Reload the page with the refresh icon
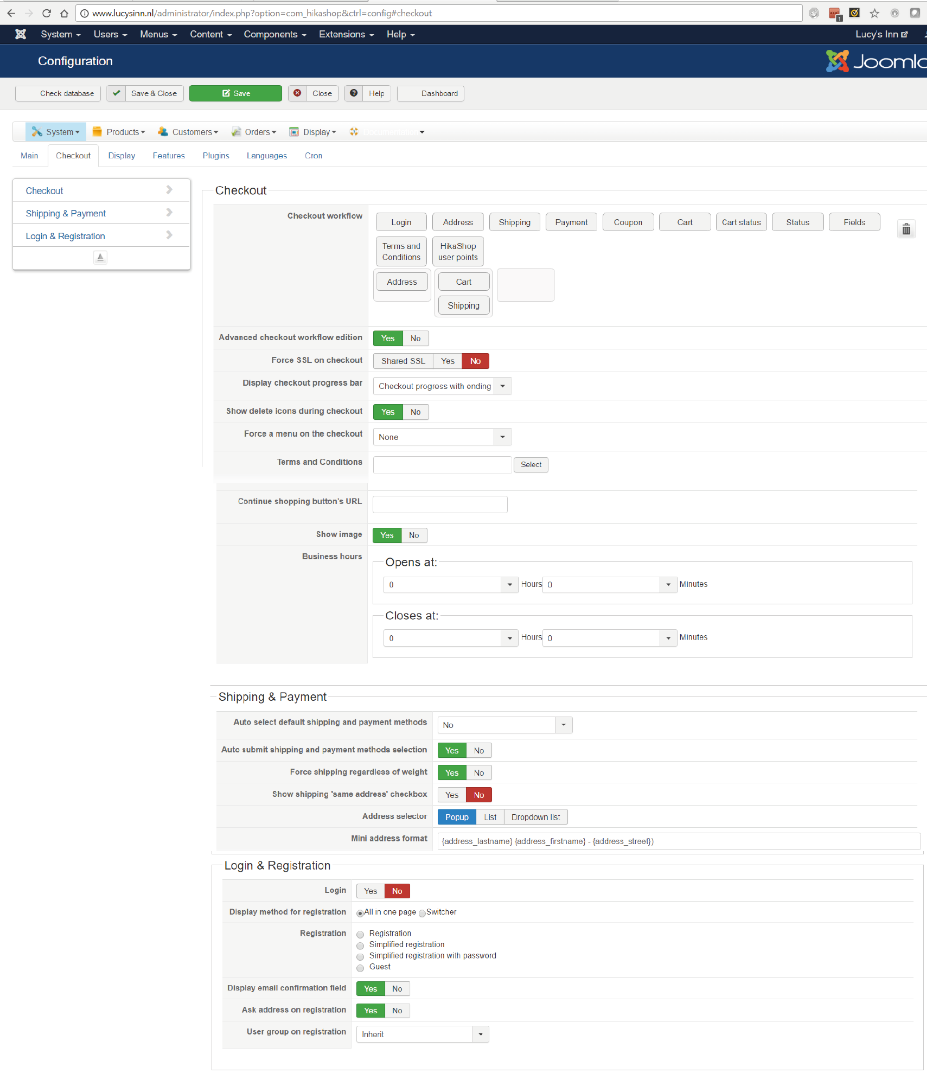927x1080 pixels. coord(47,13)
